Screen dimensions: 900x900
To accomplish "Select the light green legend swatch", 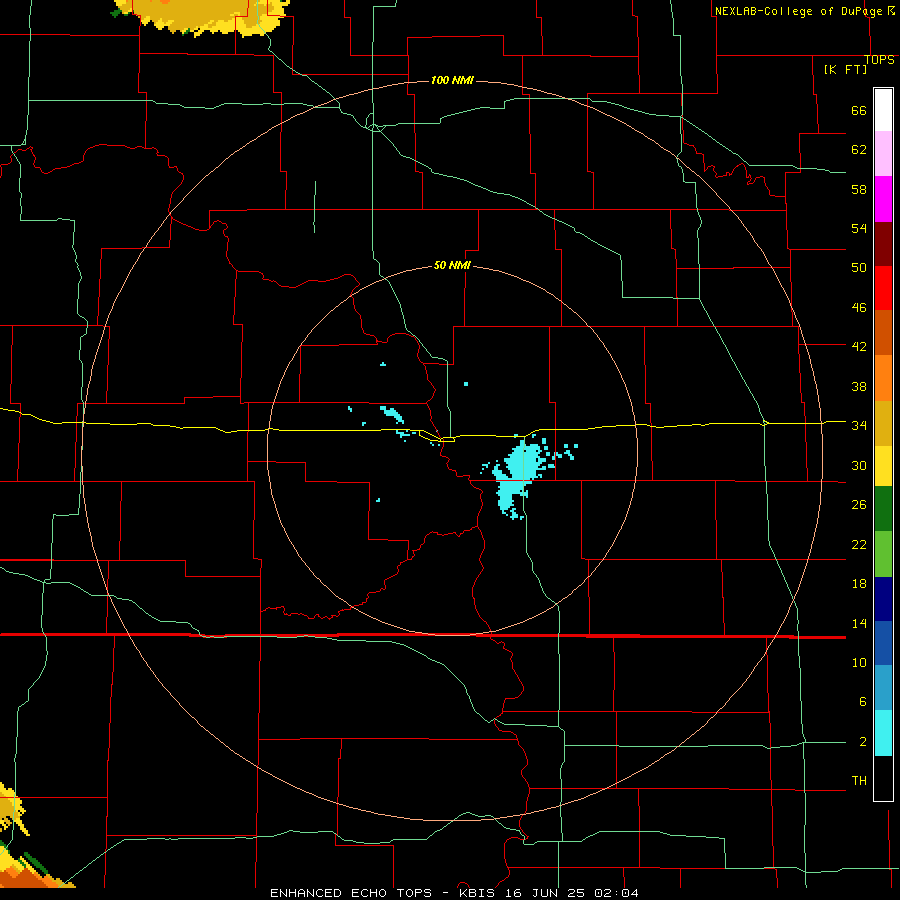I will pos(883,554).
